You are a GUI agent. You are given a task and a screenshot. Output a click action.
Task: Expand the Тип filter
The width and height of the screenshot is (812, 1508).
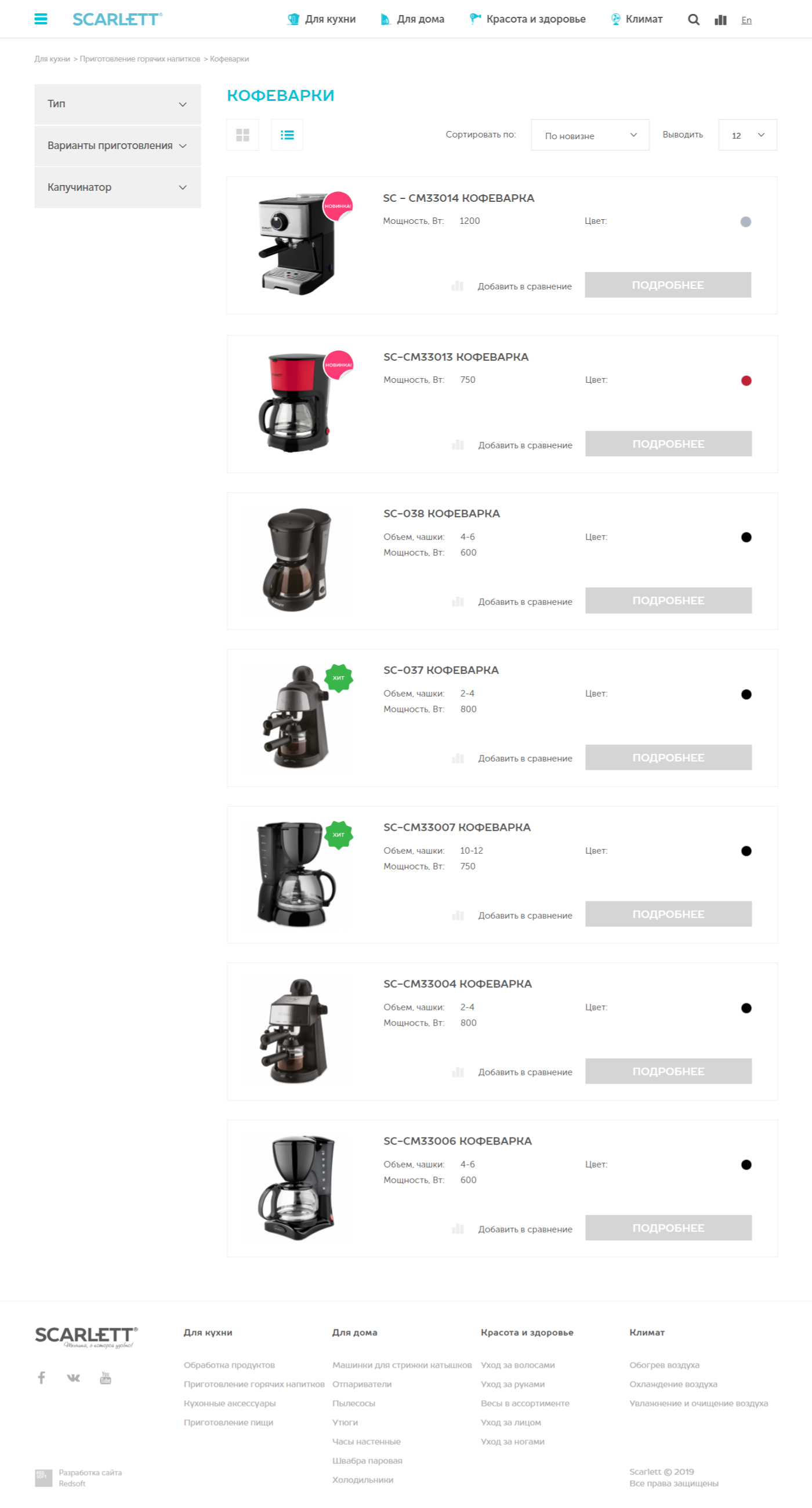(118, 104)
